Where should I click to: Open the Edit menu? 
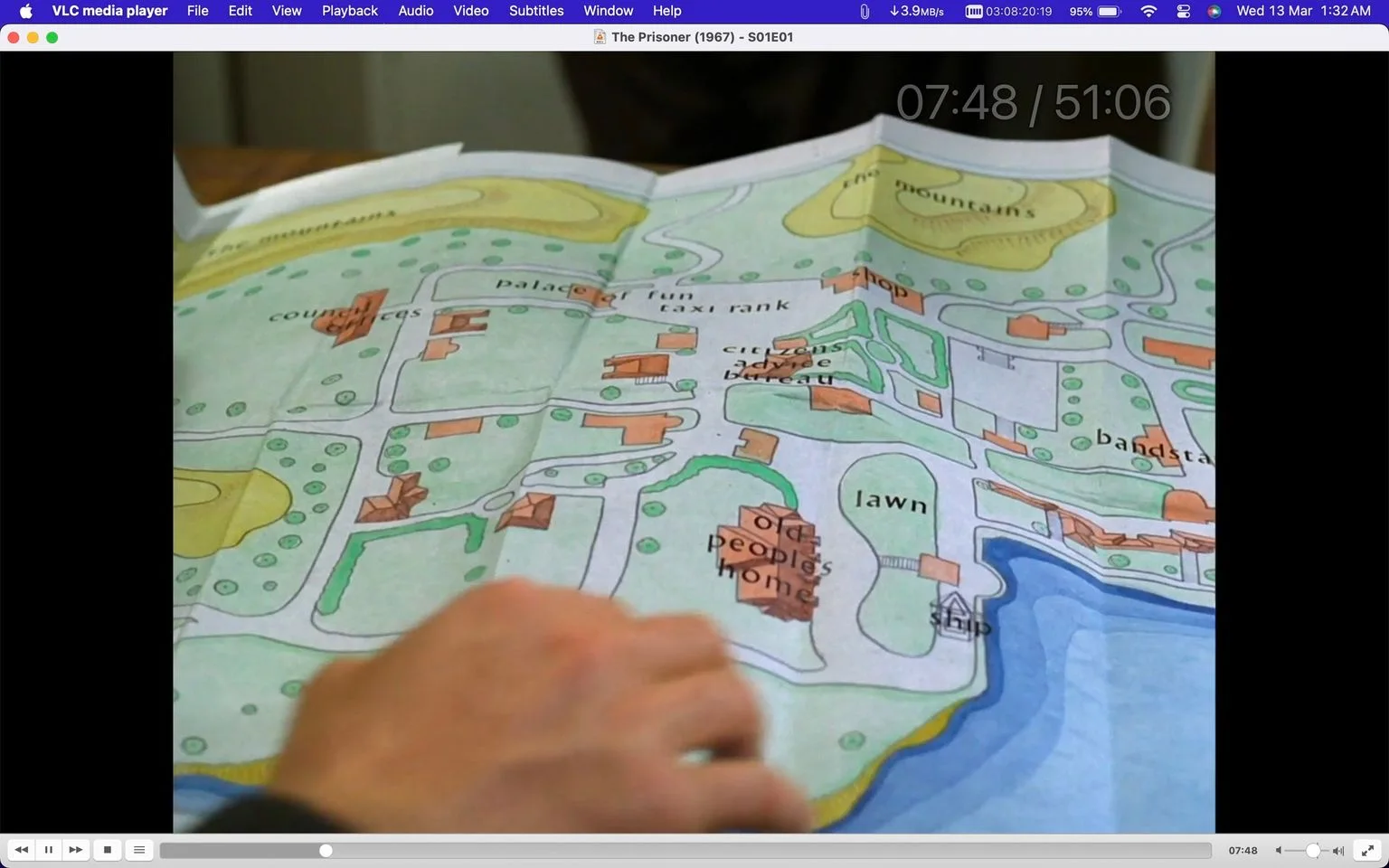click(x=241, y=11)
